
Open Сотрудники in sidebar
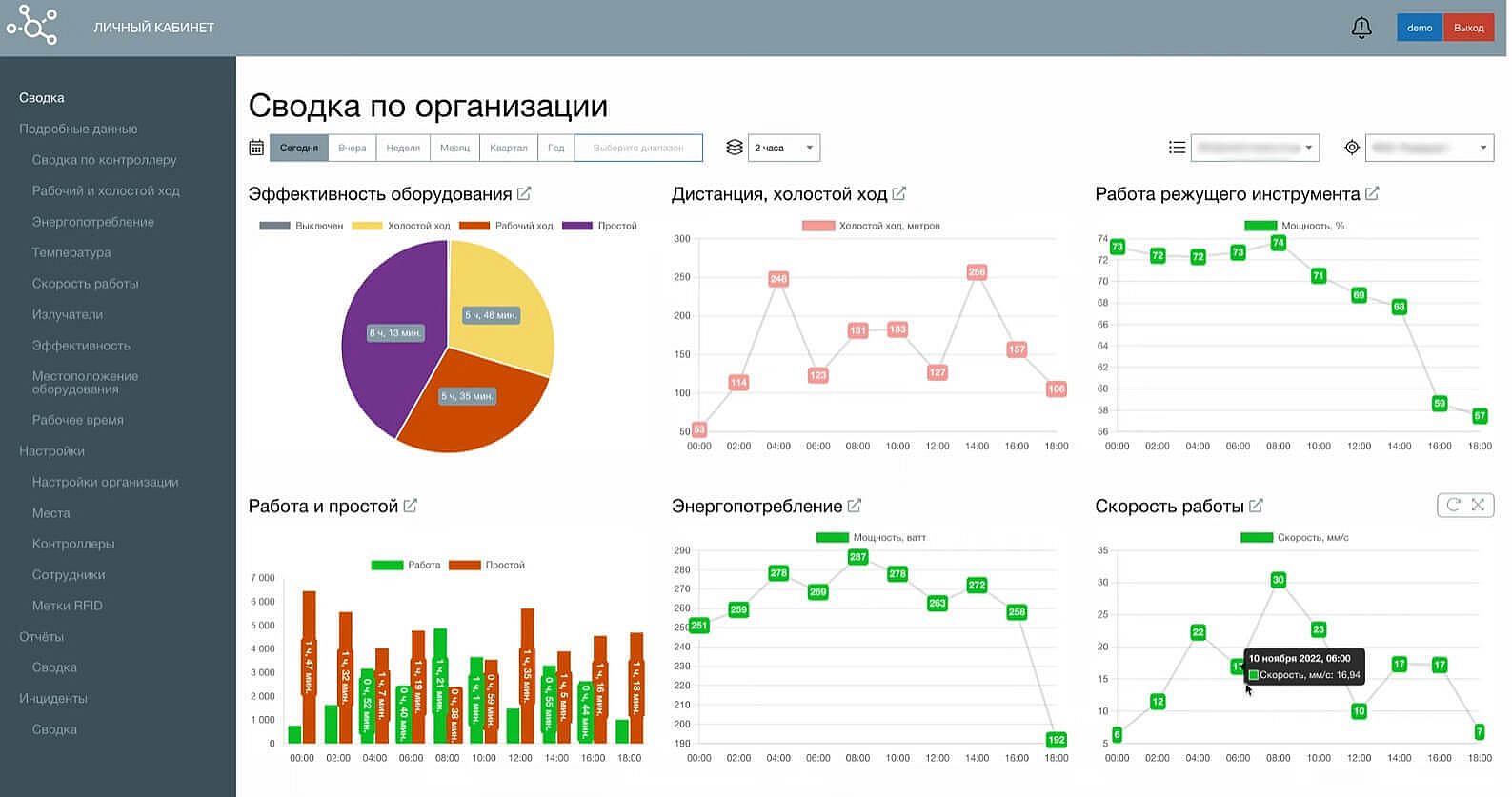point(69,575)
